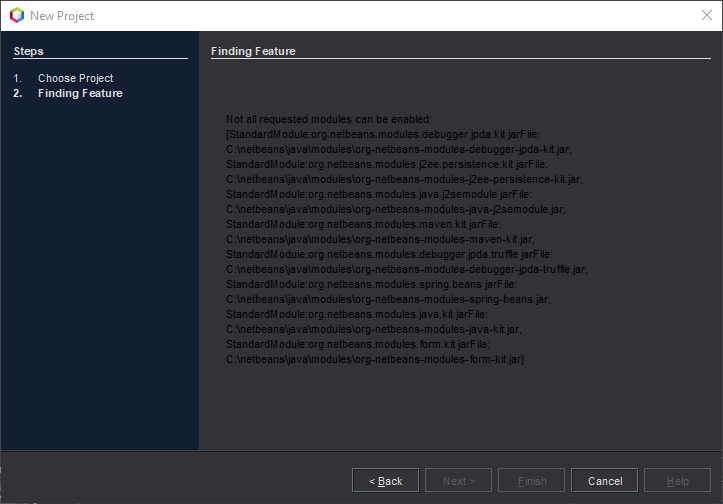Click 'StandardModule:org.netbeans.modules.j2ee.persistence.kit jarFile:' line
Screen dimensions: 723x504
(x=387, y=164)
